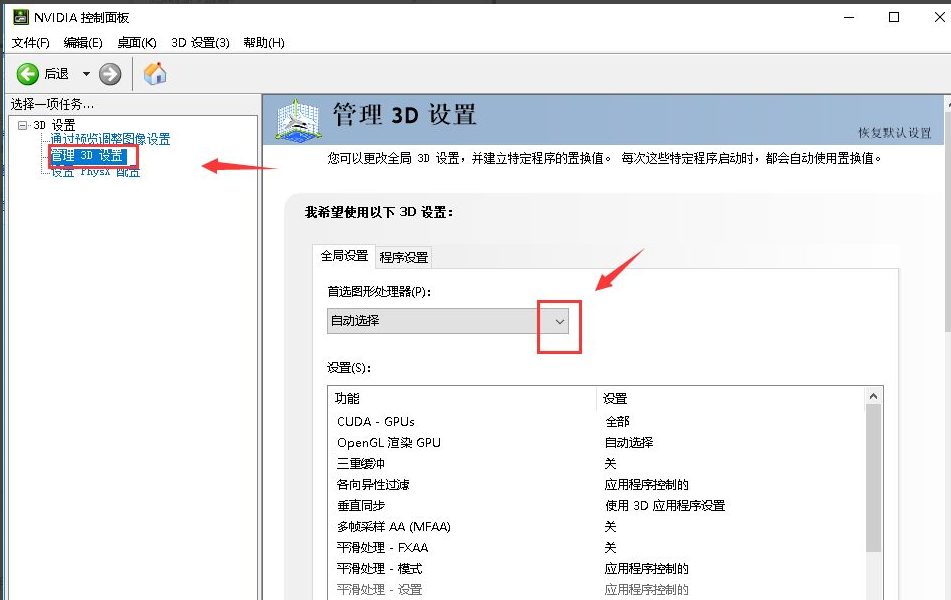Click 恢复默认设置 link
The image size is (951, 600).
pyautogui.click(x=894, y=133)
